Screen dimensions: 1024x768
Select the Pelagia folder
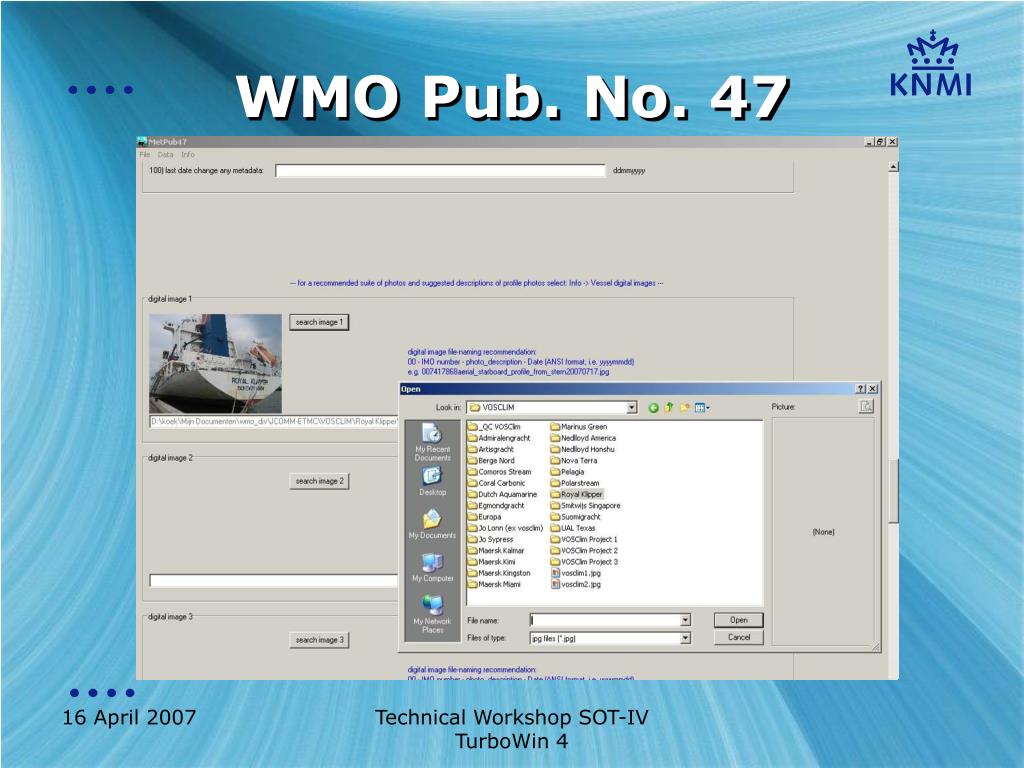(x=568, y=472)
